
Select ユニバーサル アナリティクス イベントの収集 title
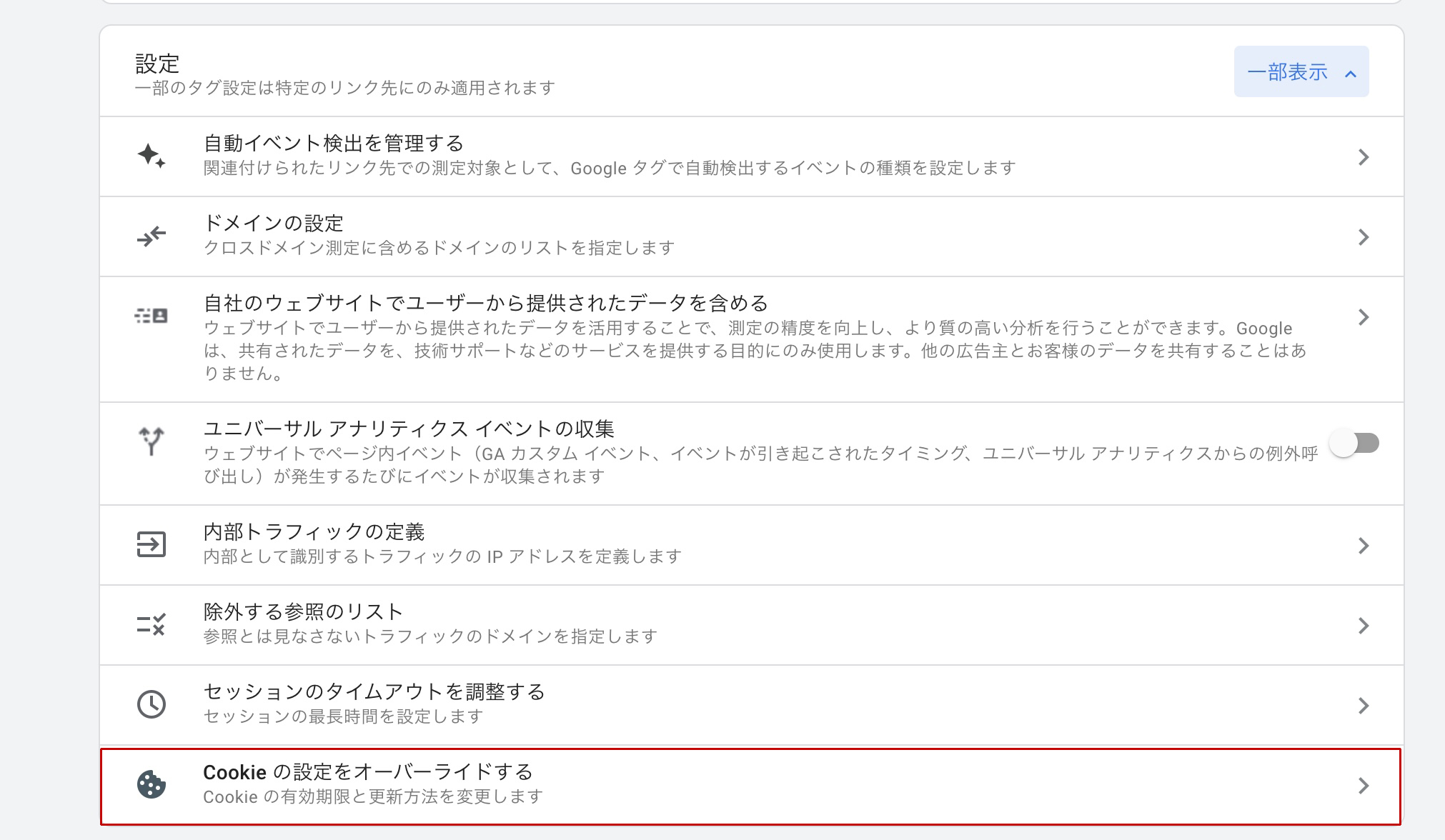tap(409, 429)
